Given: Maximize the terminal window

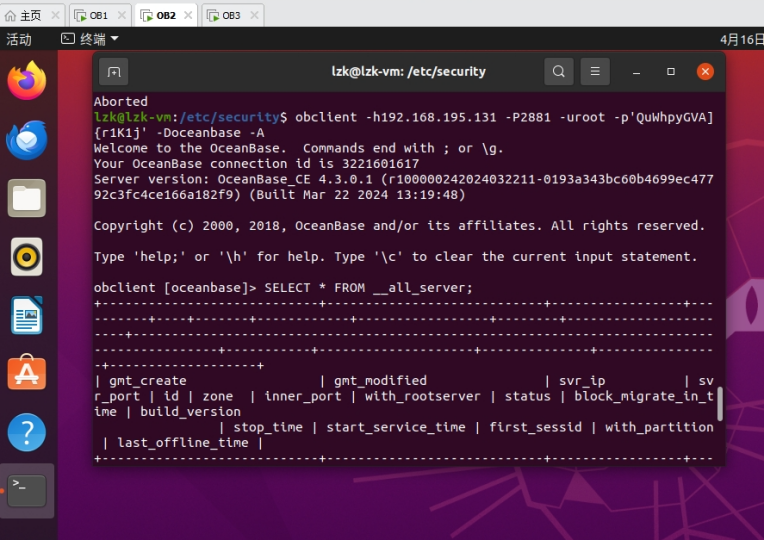Looking at the screenshot, I should (671, 72).
